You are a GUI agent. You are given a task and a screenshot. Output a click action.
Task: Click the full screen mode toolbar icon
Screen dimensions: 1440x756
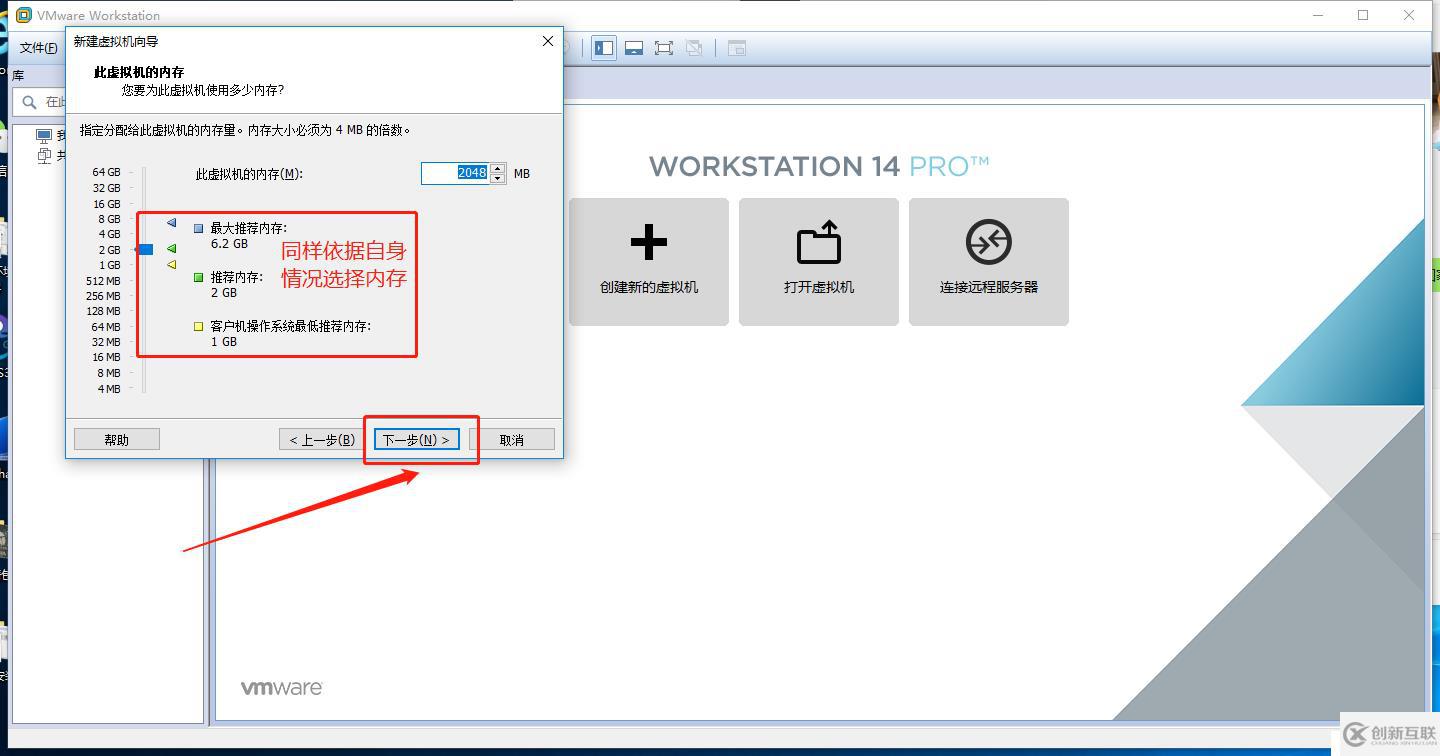click(x=664, y=47)
